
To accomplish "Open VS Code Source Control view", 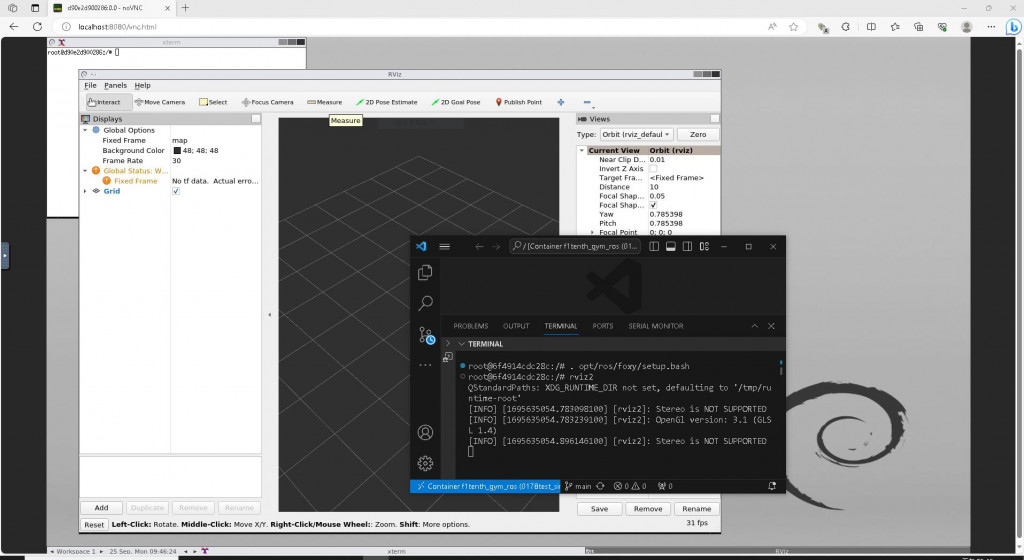I will (426, 335).
